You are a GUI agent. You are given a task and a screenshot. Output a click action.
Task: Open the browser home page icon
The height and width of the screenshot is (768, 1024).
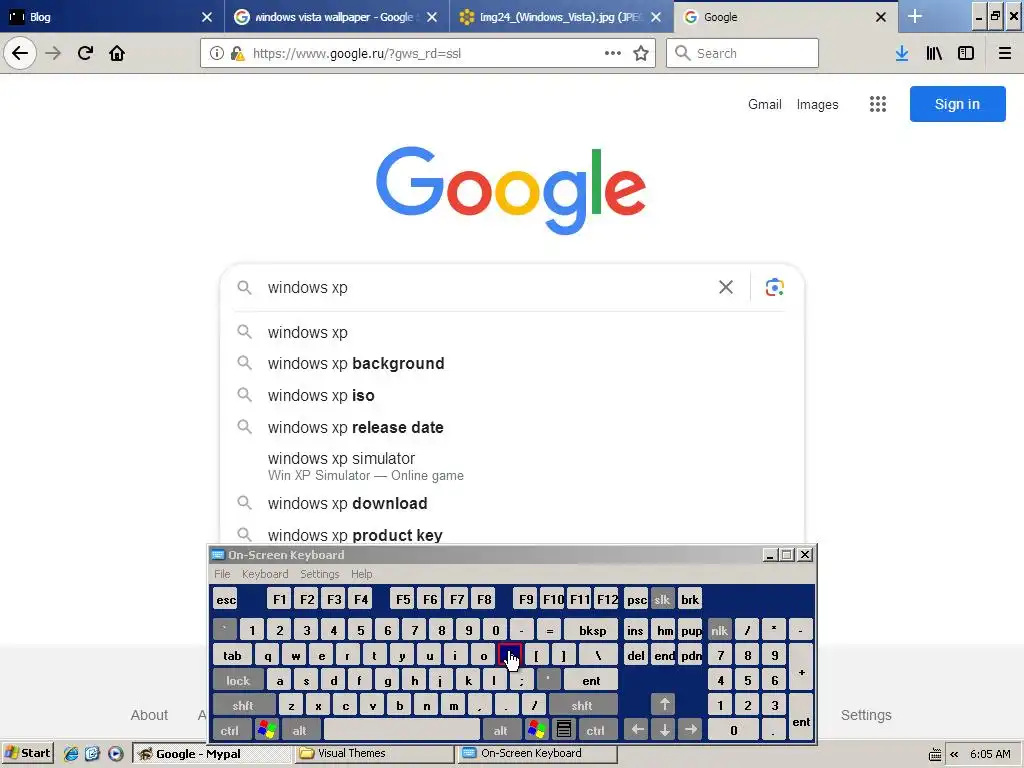(117, 53)
